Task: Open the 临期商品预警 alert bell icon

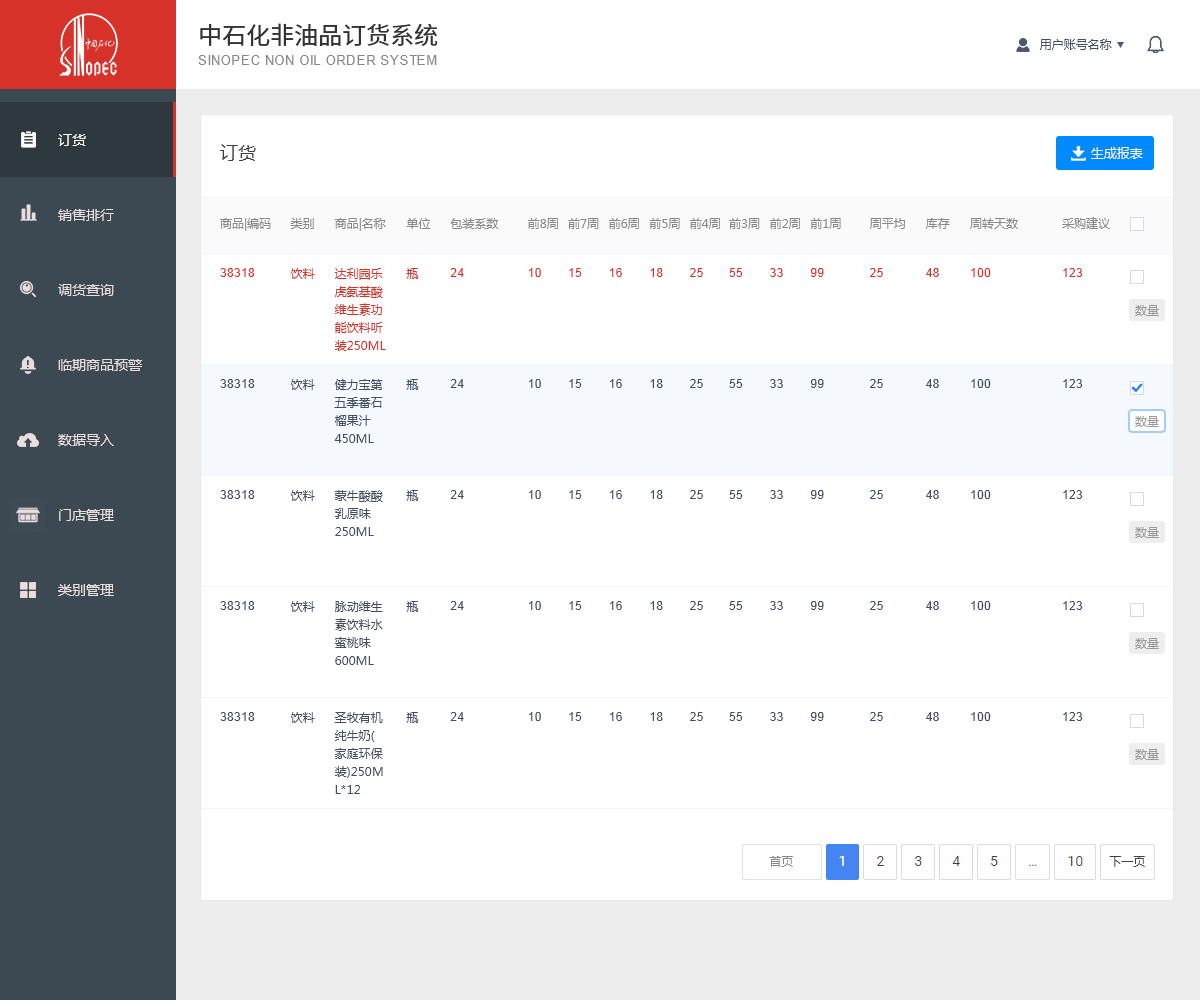Action: coord(29,365)
